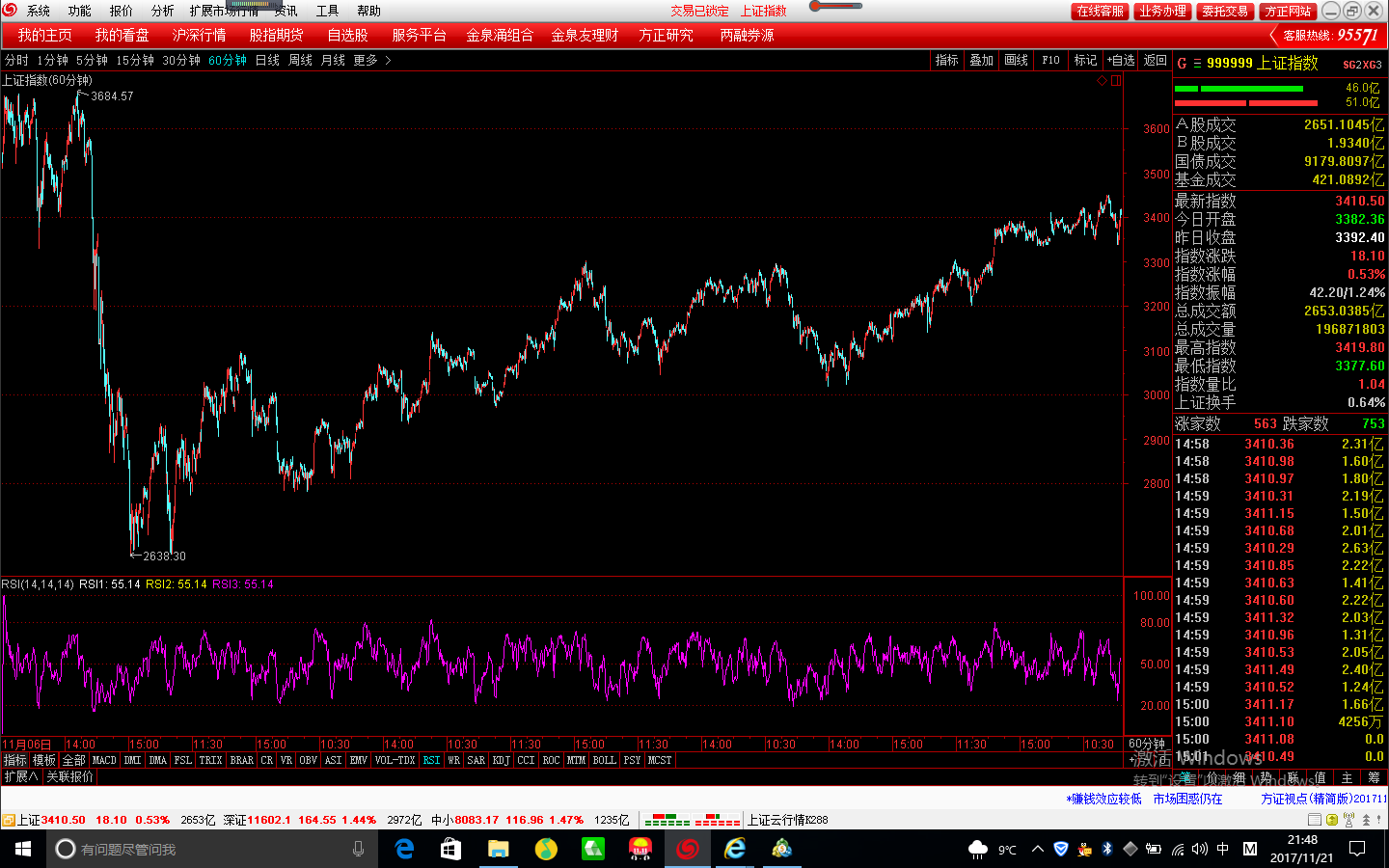Switch to the 1分钟 period
Screen dimensions: 1389x868
pyautogui.click(x=52, y=60)
